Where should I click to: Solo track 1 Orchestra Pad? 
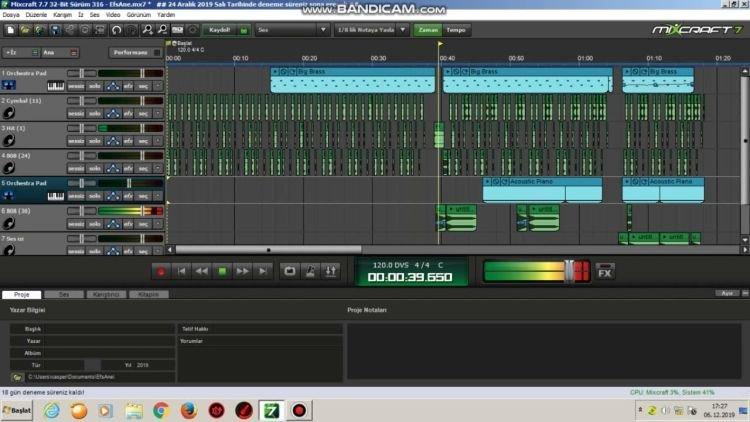95,86
